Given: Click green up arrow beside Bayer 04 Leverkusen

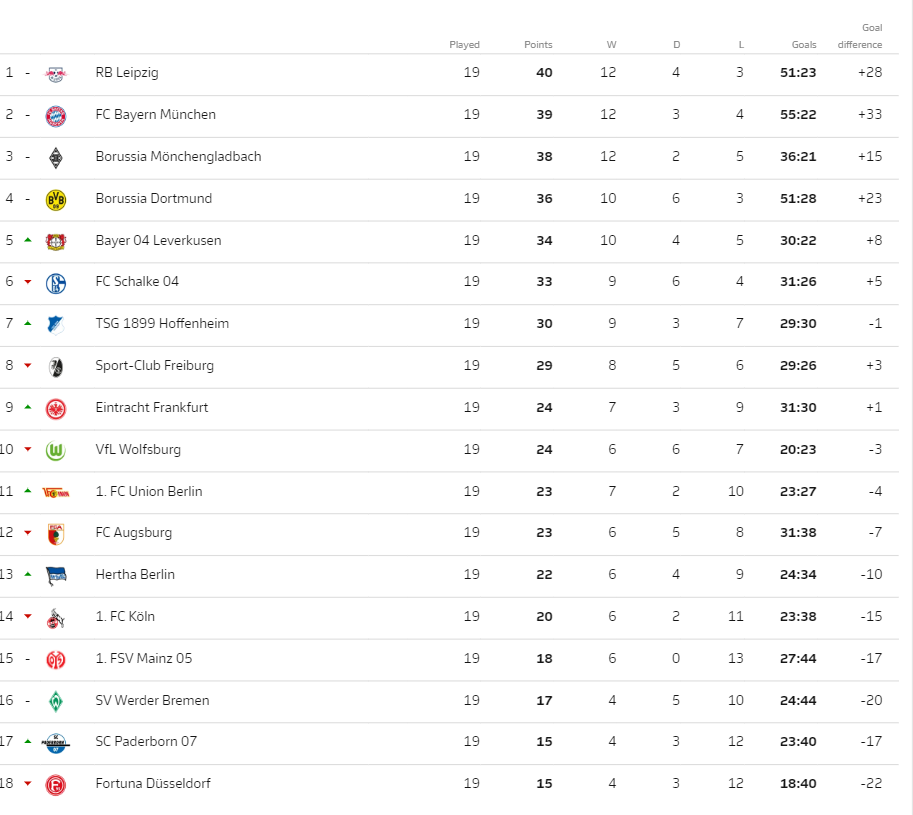Looking at the screenshot, I should [27, 240].
